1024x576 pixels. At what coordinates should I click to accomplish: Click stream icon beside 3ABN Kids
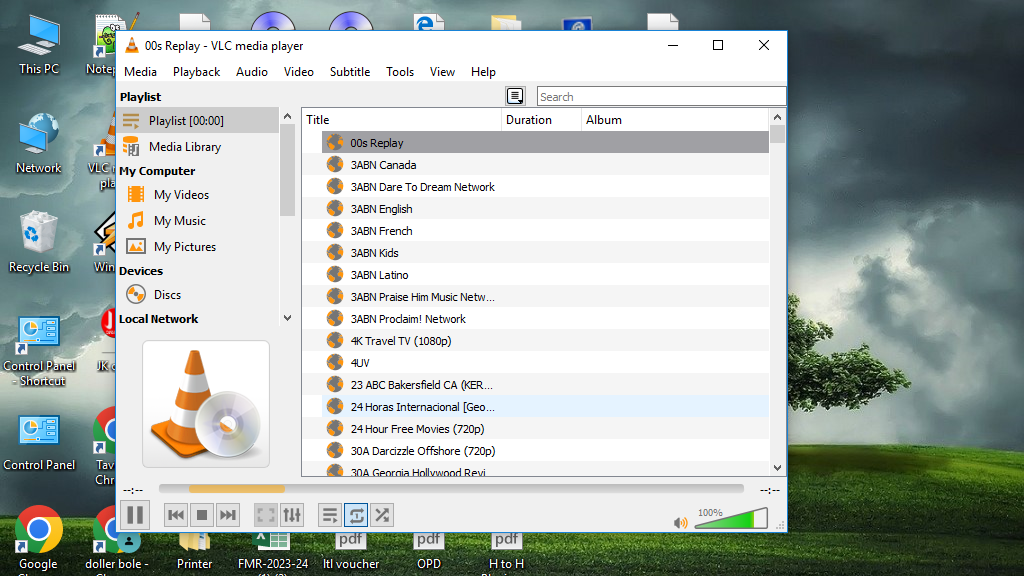(x=335, y=253)
